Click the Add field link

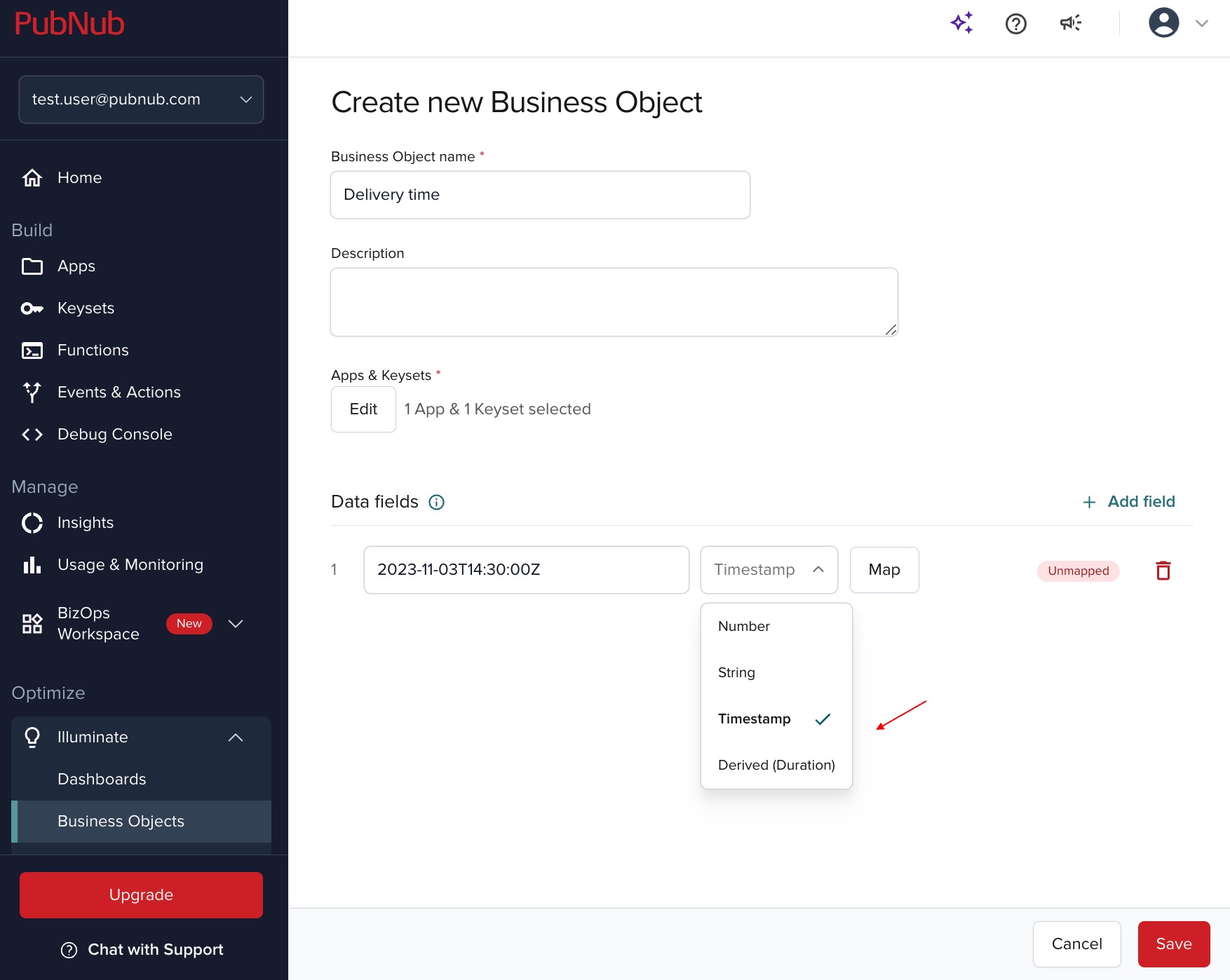pyautogui.click(x=1128, y=502)
